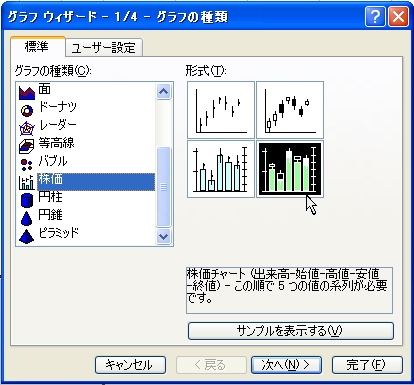Switch to the ユーザー設定 tab

(104, 48)
